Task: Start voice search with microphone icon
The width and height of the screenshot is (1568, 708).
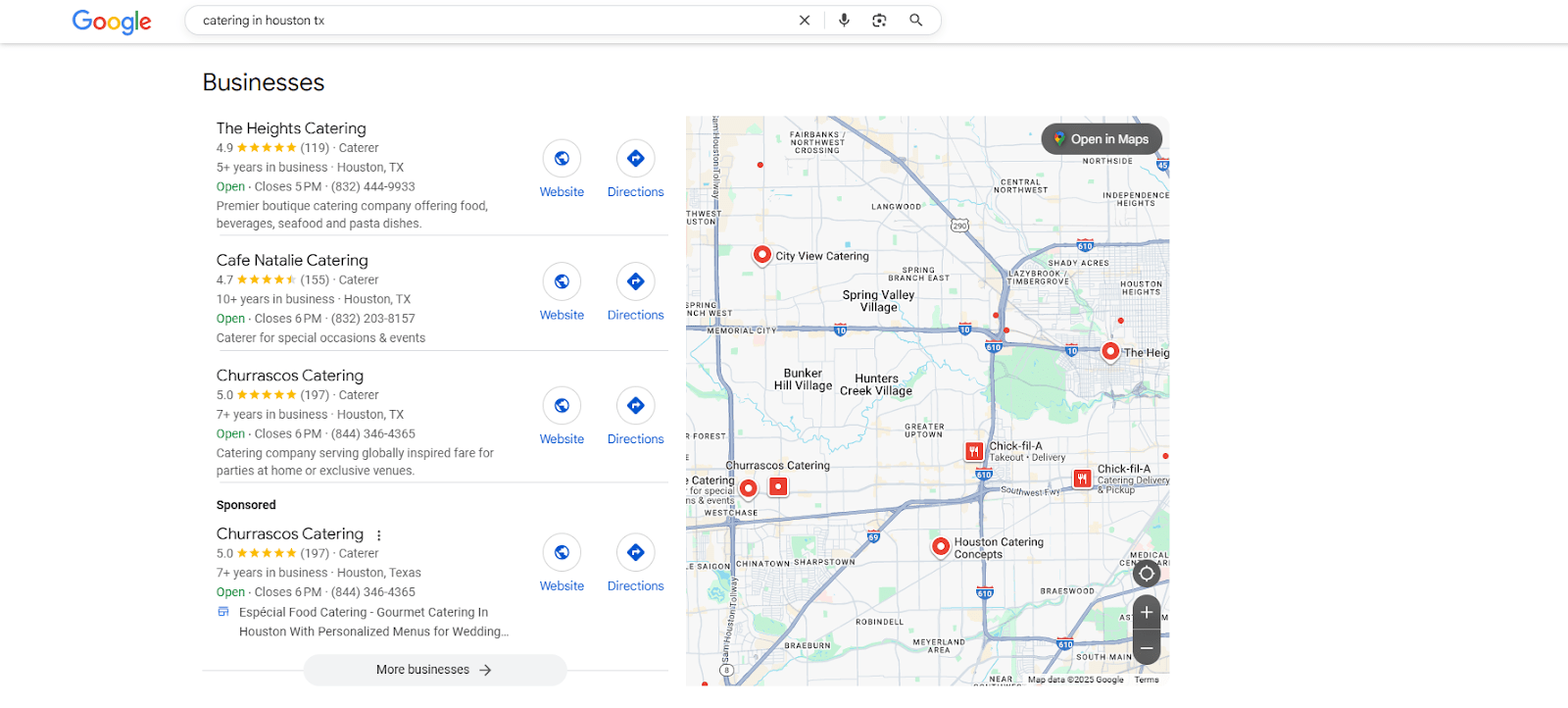Action: click(x=844, y=21)
